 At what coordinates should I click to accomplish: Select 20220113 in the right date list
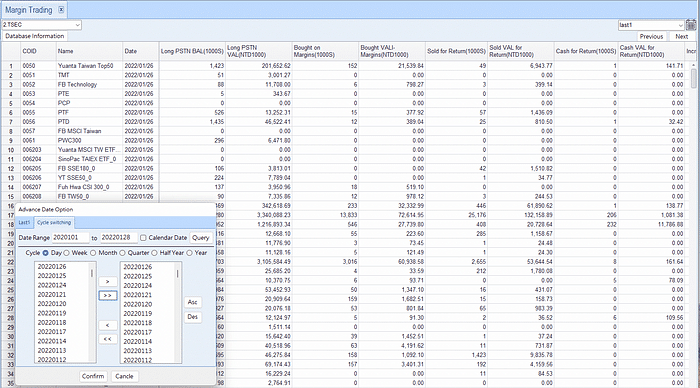click(138, 351)
